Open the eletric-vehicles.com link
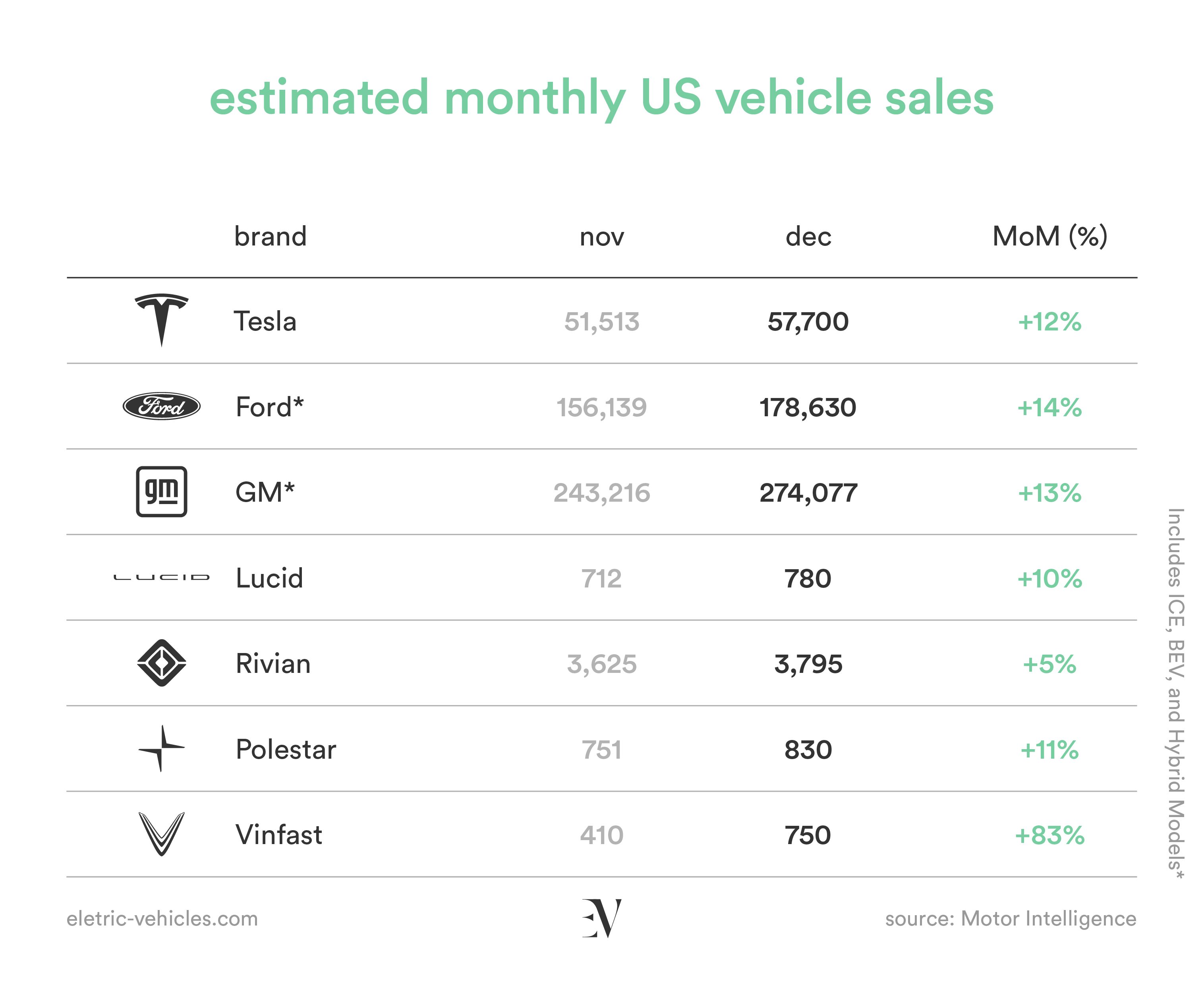The image size is (1204, 997). (162, 918)
